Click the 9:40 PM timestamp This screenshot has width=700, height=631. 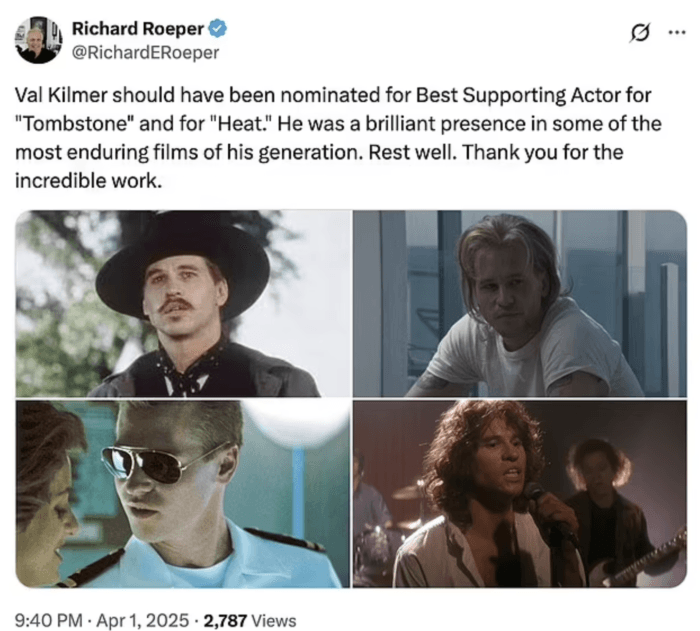point(49,620)
